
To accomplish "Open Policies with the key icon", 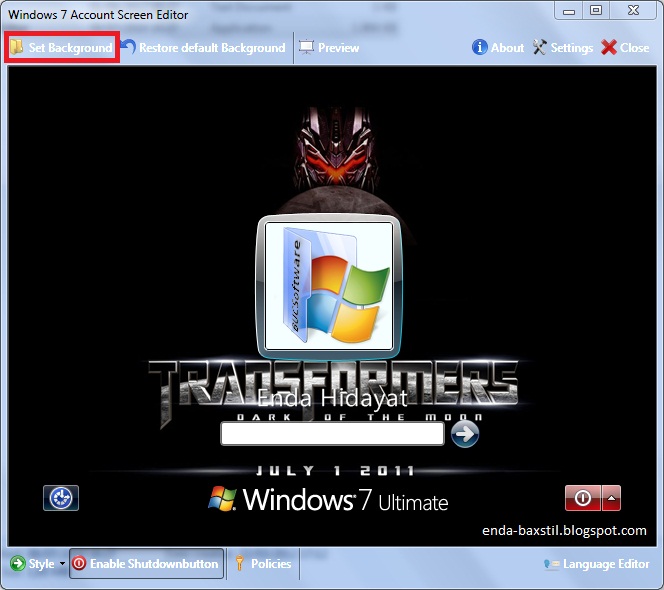I will (263, 564).
